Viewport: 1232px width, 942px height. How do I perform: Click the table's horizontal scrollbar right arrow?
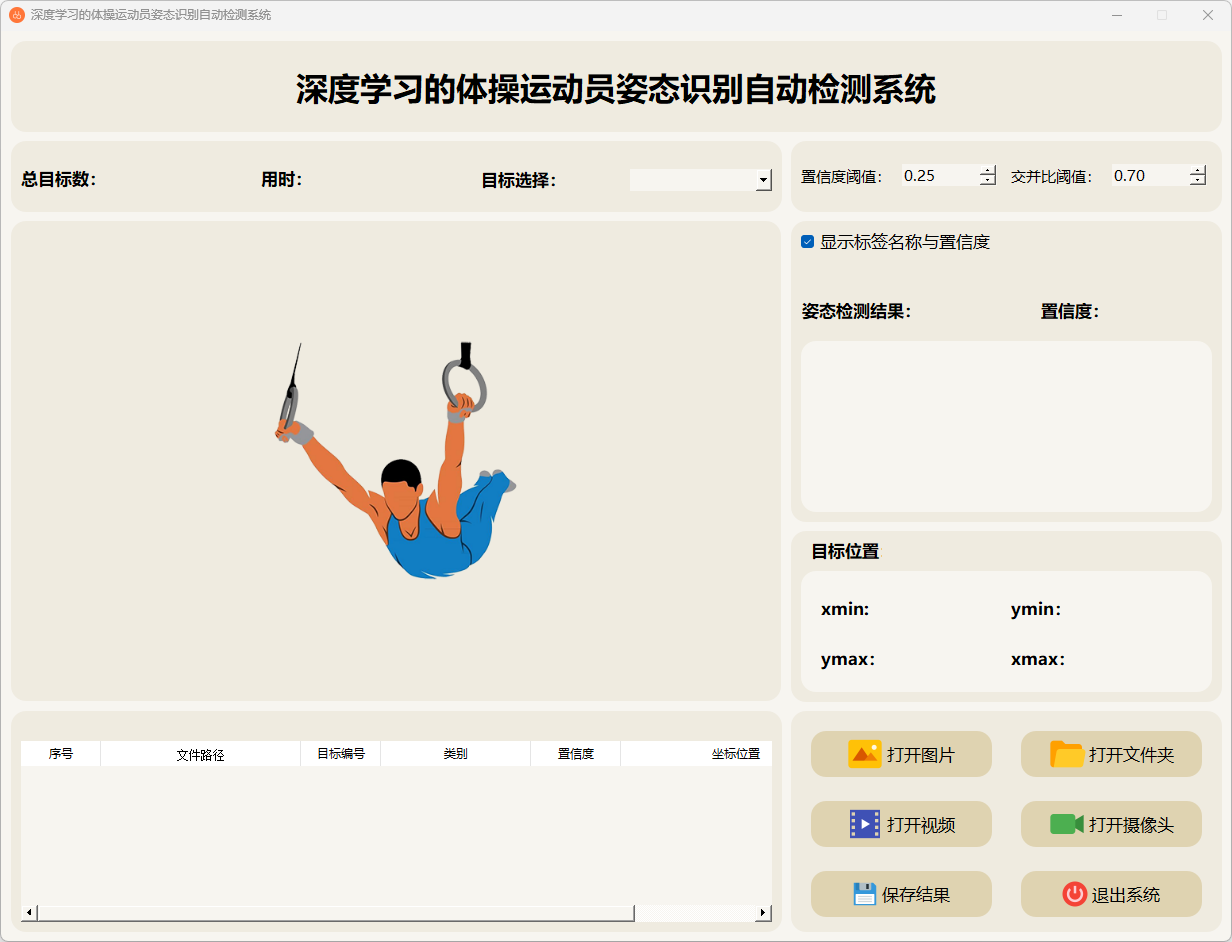763,913
